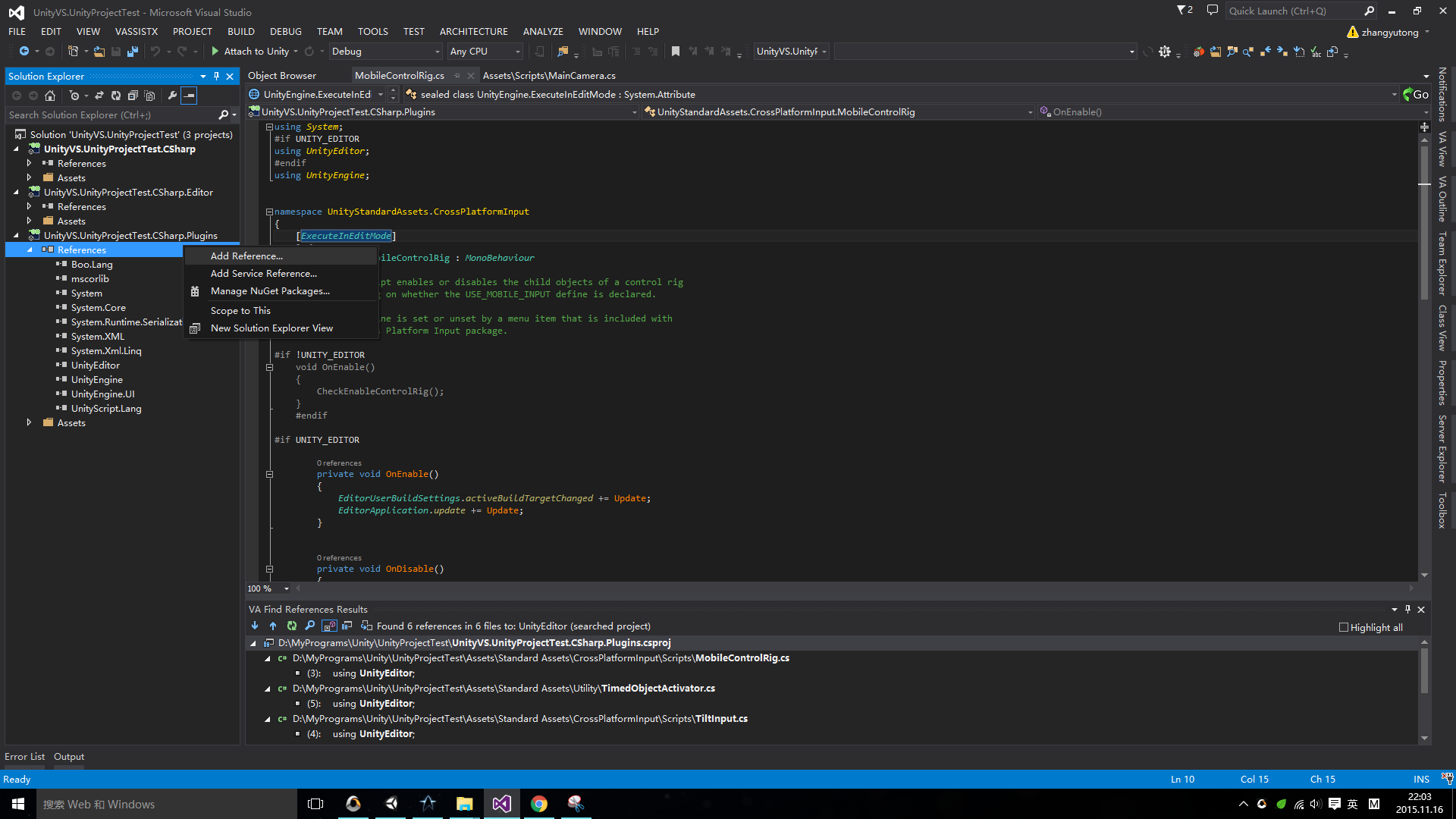Open the VASSISTX menu
Viewport: 1456px width, 819px height.
click(136, 31)
